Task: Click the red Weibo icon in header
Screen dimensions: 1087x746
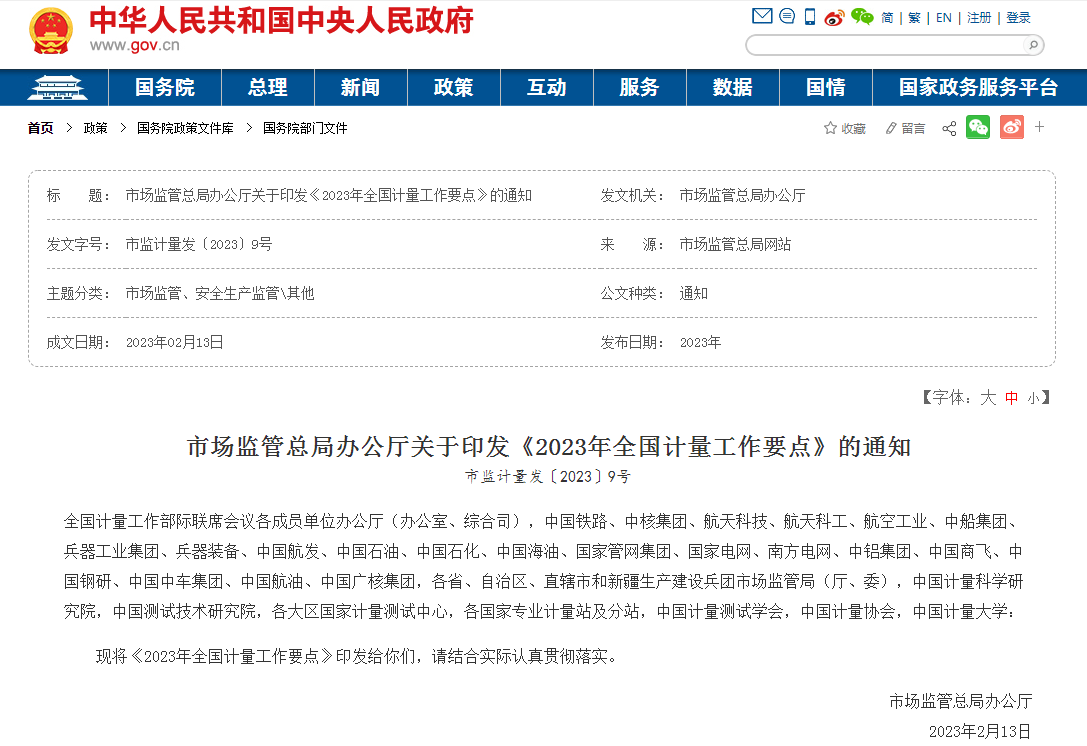Action: coord(834,17)
